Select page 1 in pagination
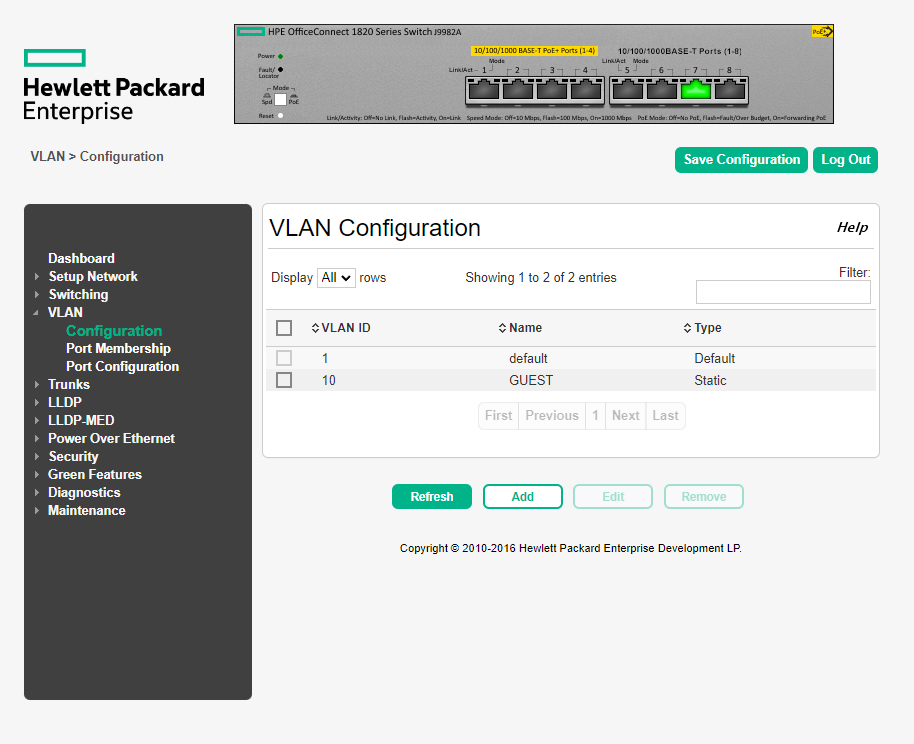 click(595, 416)
